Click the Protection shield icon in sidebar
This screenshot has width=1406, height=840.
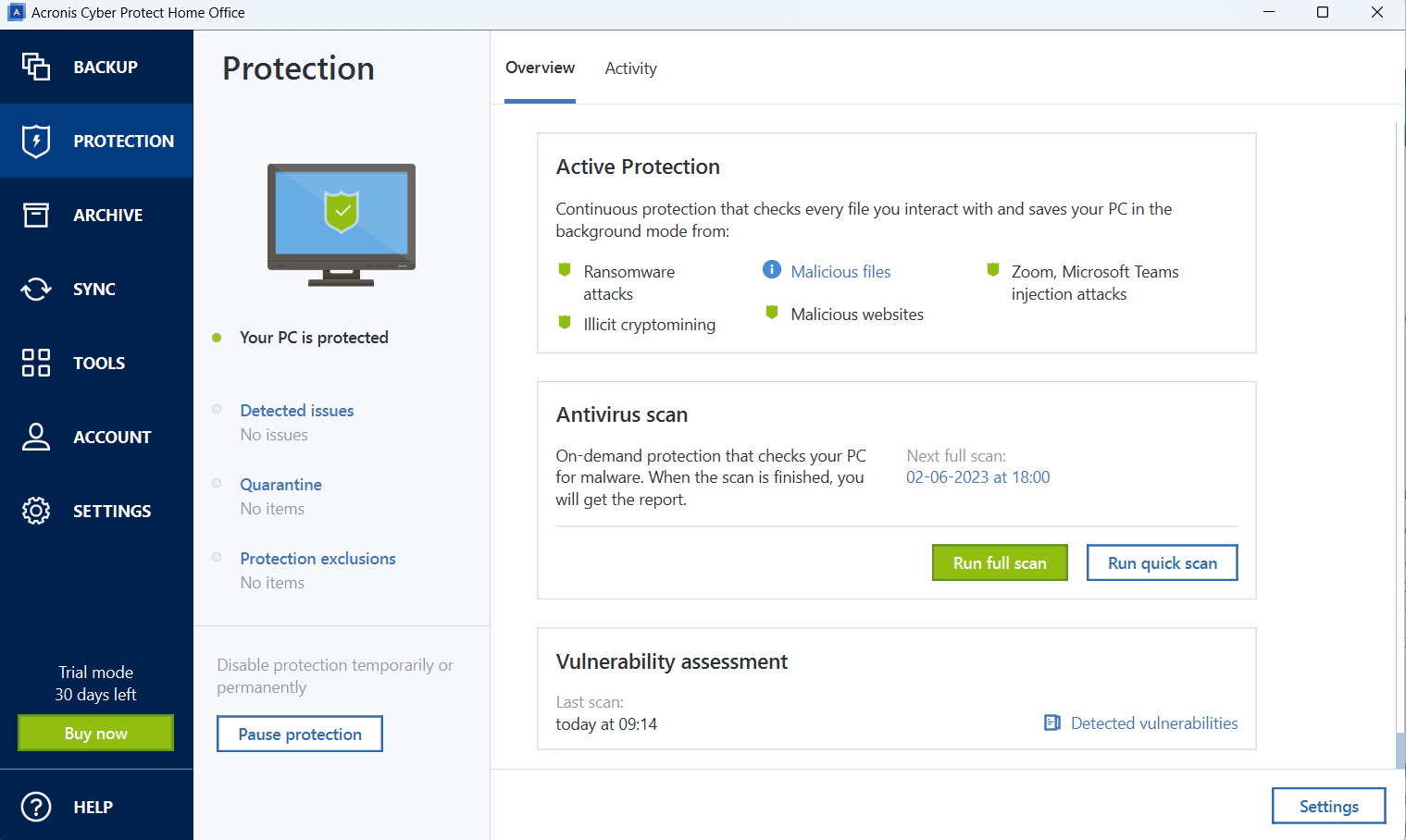[36, 141]
